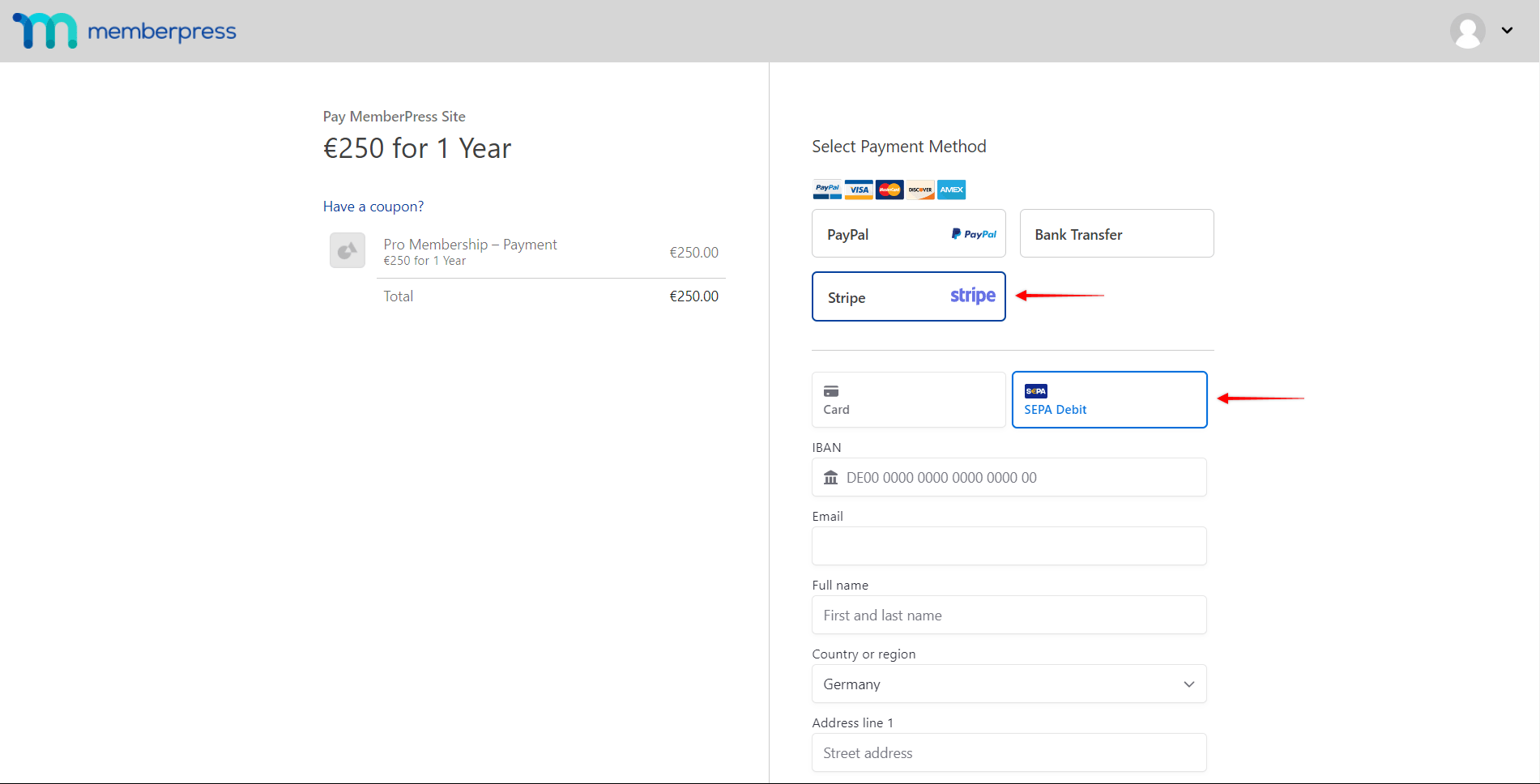Open the "Have a coupon?" link
The width and height of the screenshot is (1540, 784).
[373, 207]
